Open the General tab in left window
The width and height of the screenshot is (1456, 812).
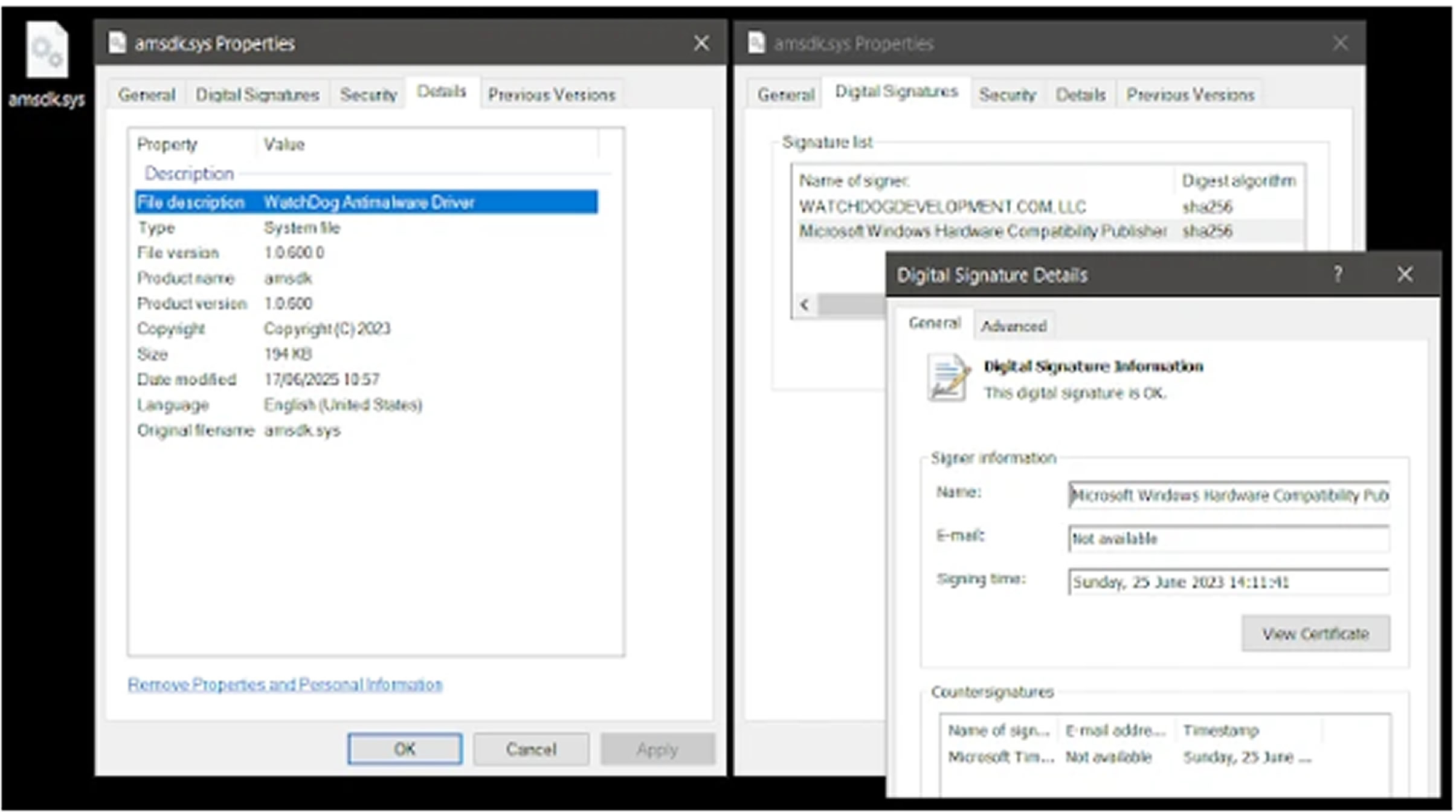tap(147, 95)
